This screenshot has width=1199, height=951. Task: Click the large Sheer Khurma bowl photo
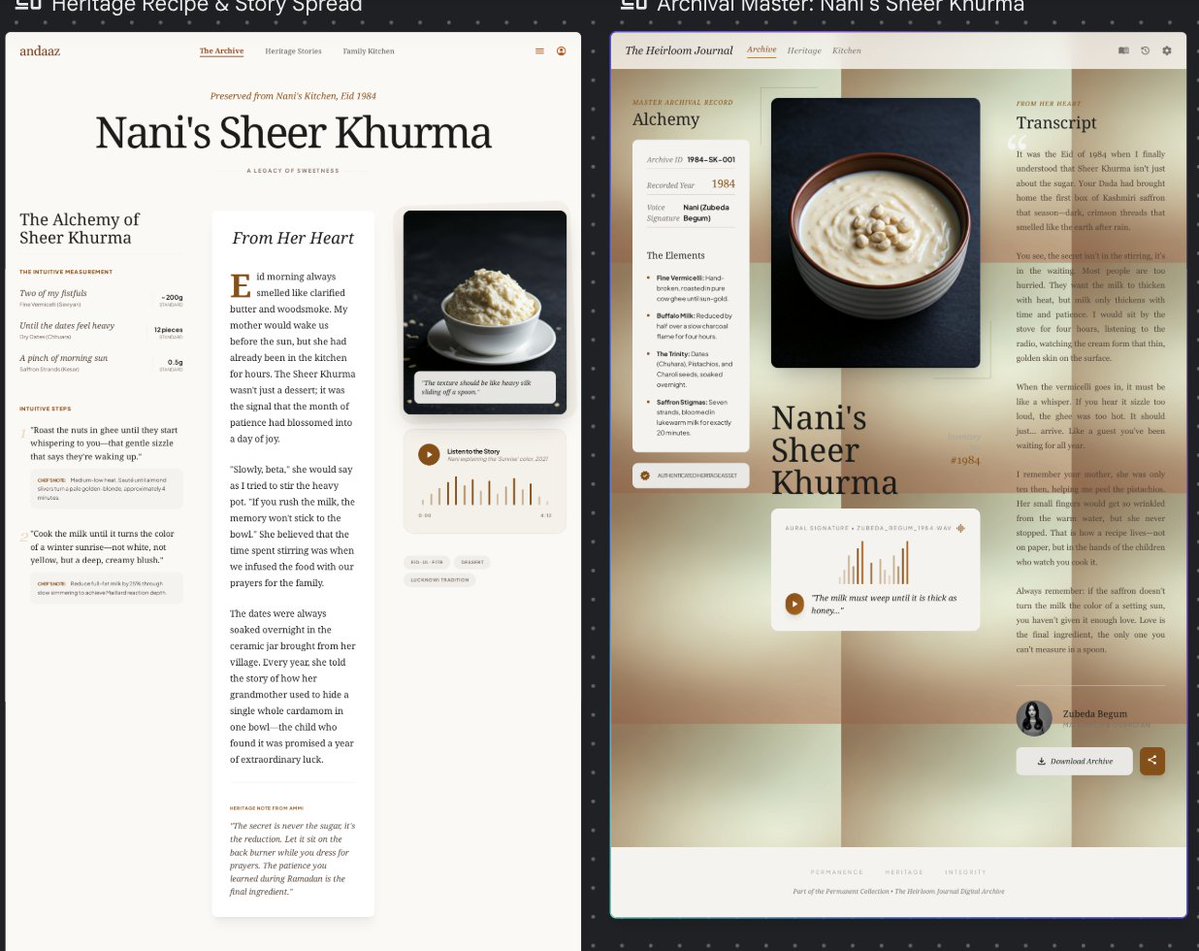[x=876, y=232]
